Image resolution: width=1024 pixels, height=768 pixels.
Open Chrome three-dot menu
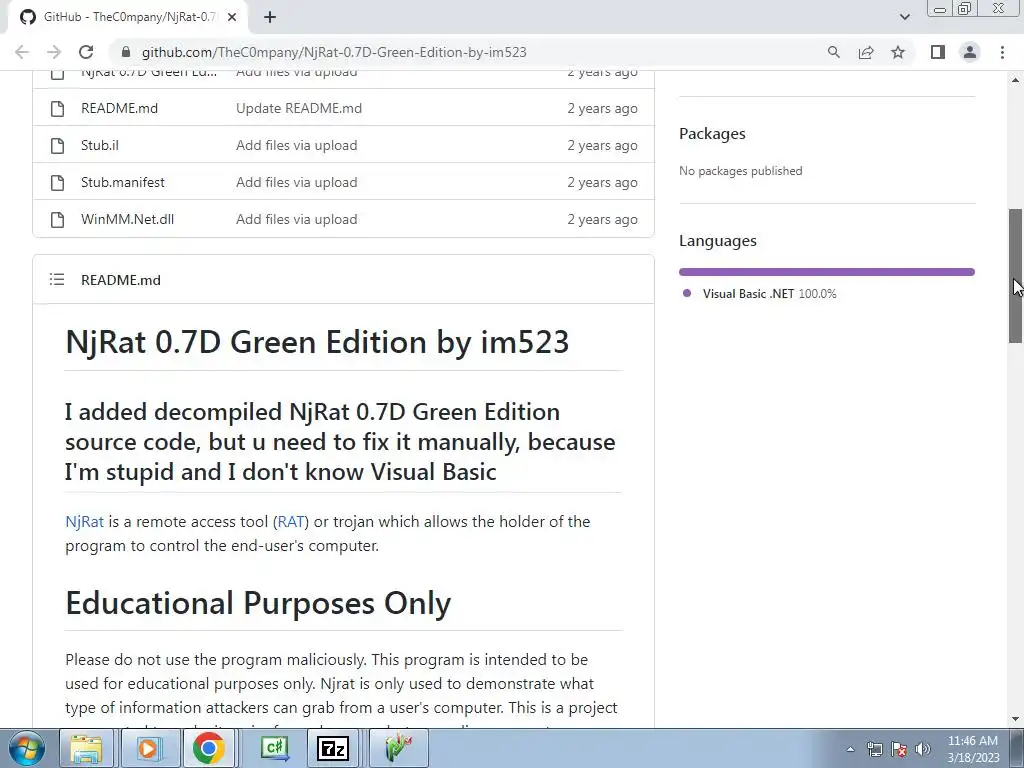coord(1002,52)
